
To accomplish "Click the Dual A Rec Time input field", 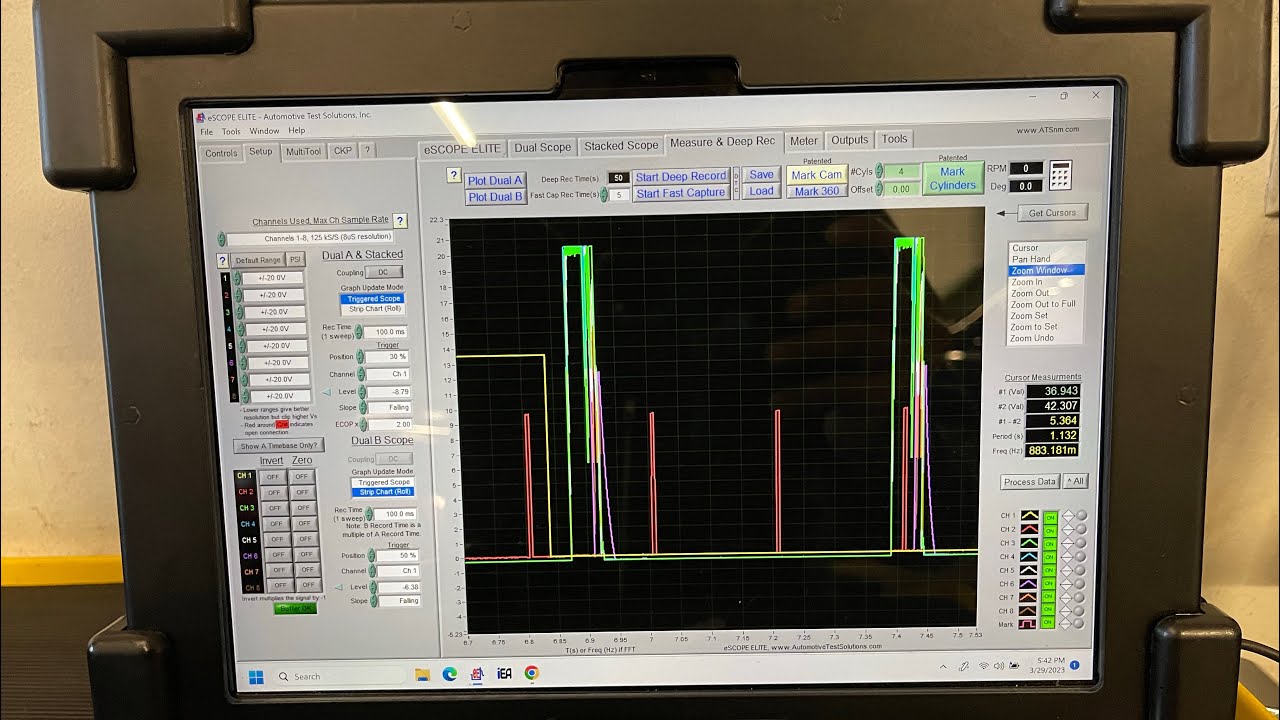I will point(385,331).
